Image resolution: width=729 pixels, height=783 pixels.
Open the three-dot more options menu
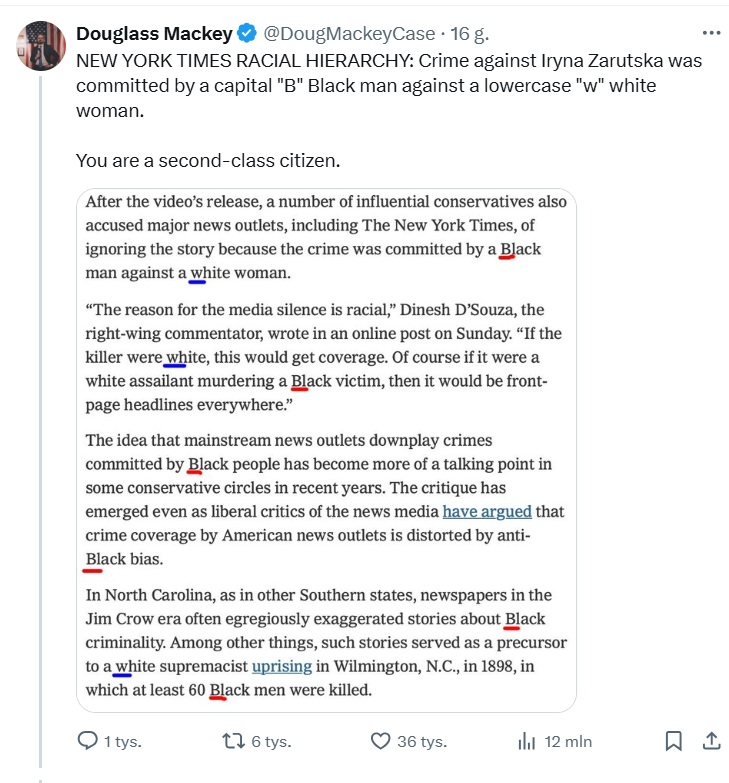tap(712, 32)
